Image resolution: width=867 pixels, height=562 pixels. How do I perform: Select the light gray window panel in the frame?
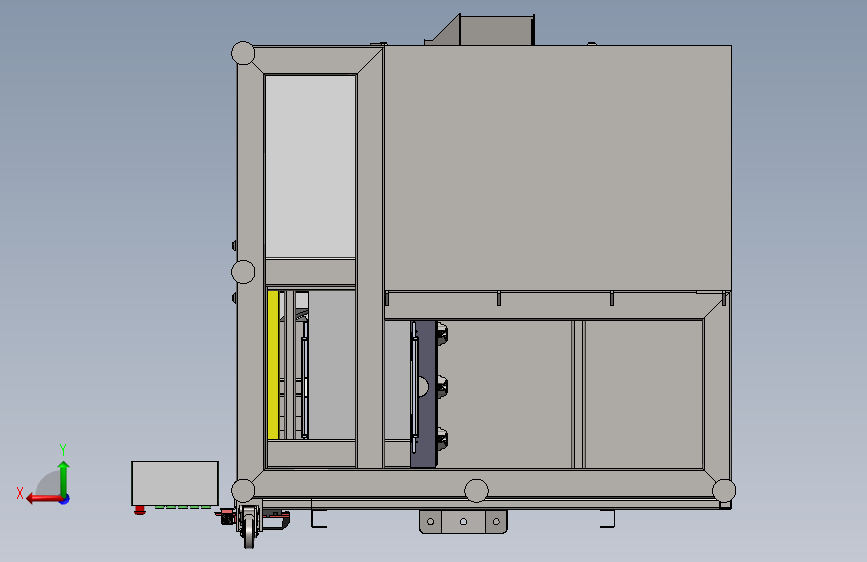point(310,166)
